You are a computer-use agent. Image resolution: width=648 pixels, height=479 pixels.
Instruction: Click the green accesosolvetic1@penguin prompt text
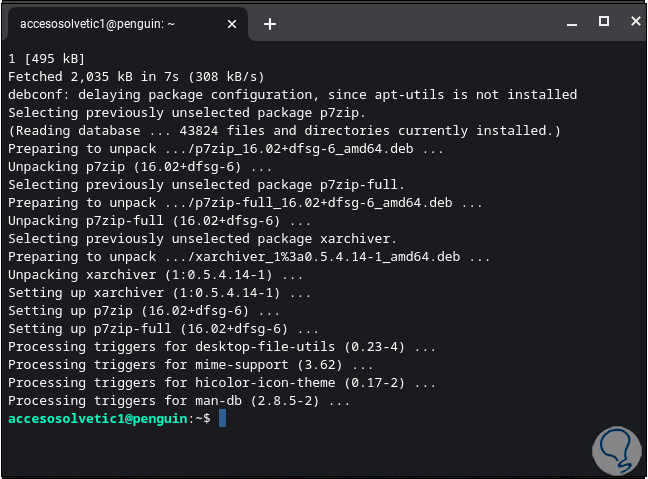point(98,418)
